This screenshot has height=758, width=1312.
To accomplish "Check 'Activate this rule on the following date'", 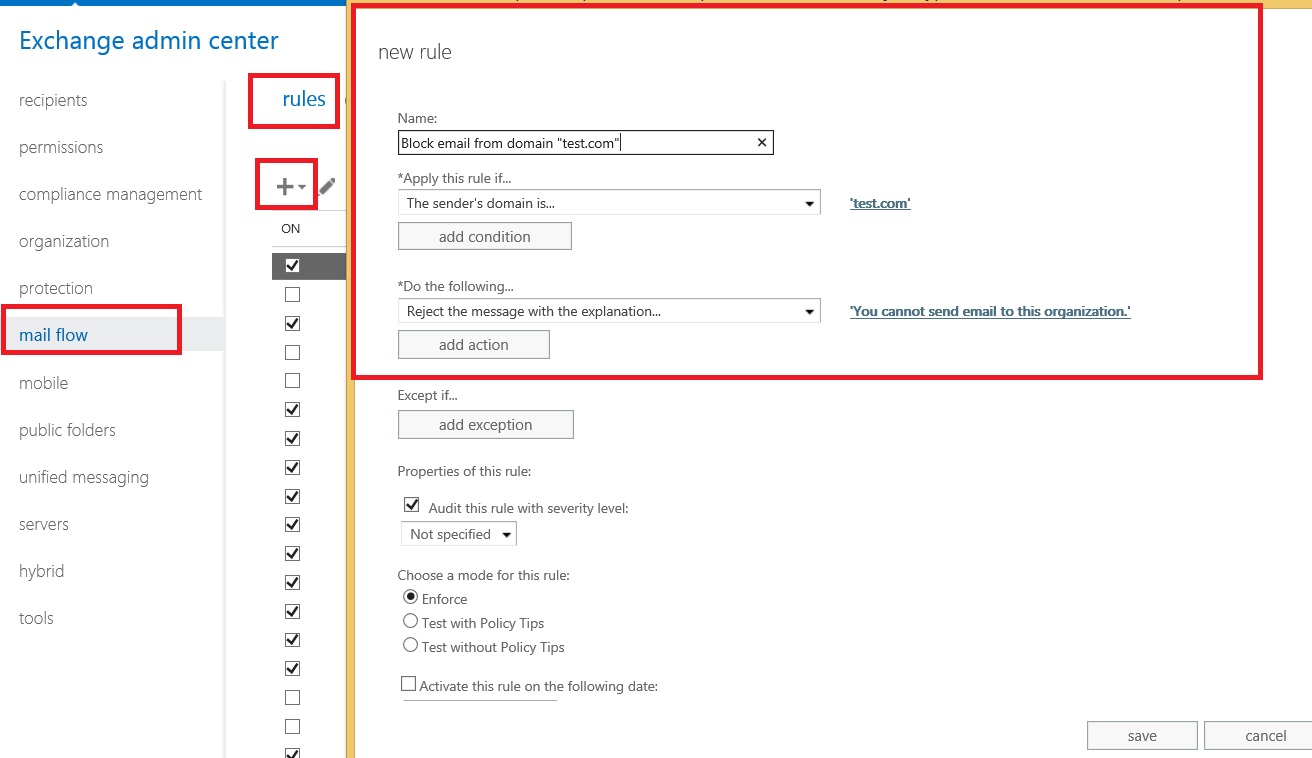I will (408, 682).
